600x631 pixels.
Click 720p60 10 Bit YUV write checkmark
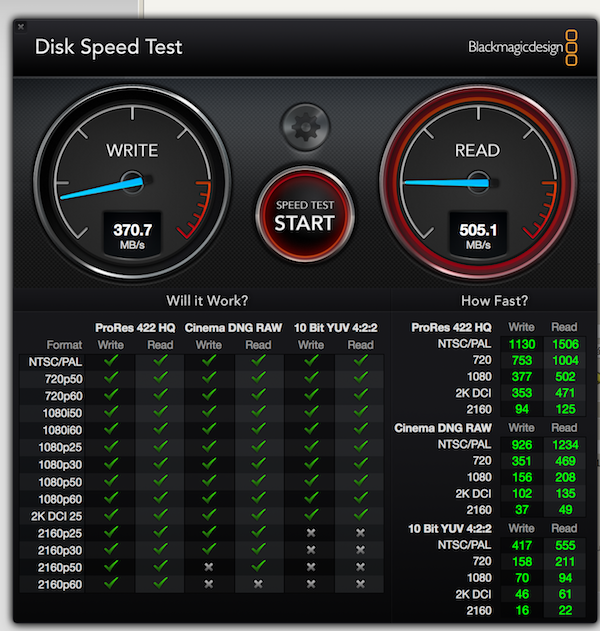click(x=311, y=394)
